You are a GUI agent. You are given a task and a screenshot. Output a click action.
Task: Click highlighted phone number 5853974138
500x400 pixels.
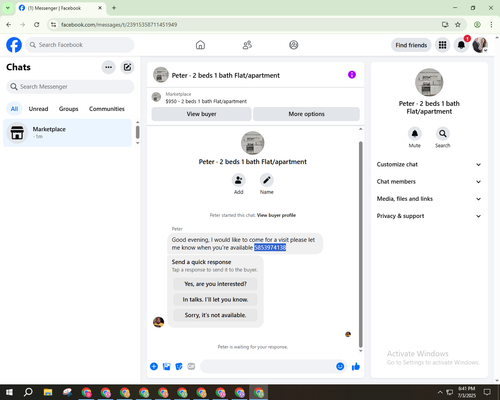click(x=270, y=248)
